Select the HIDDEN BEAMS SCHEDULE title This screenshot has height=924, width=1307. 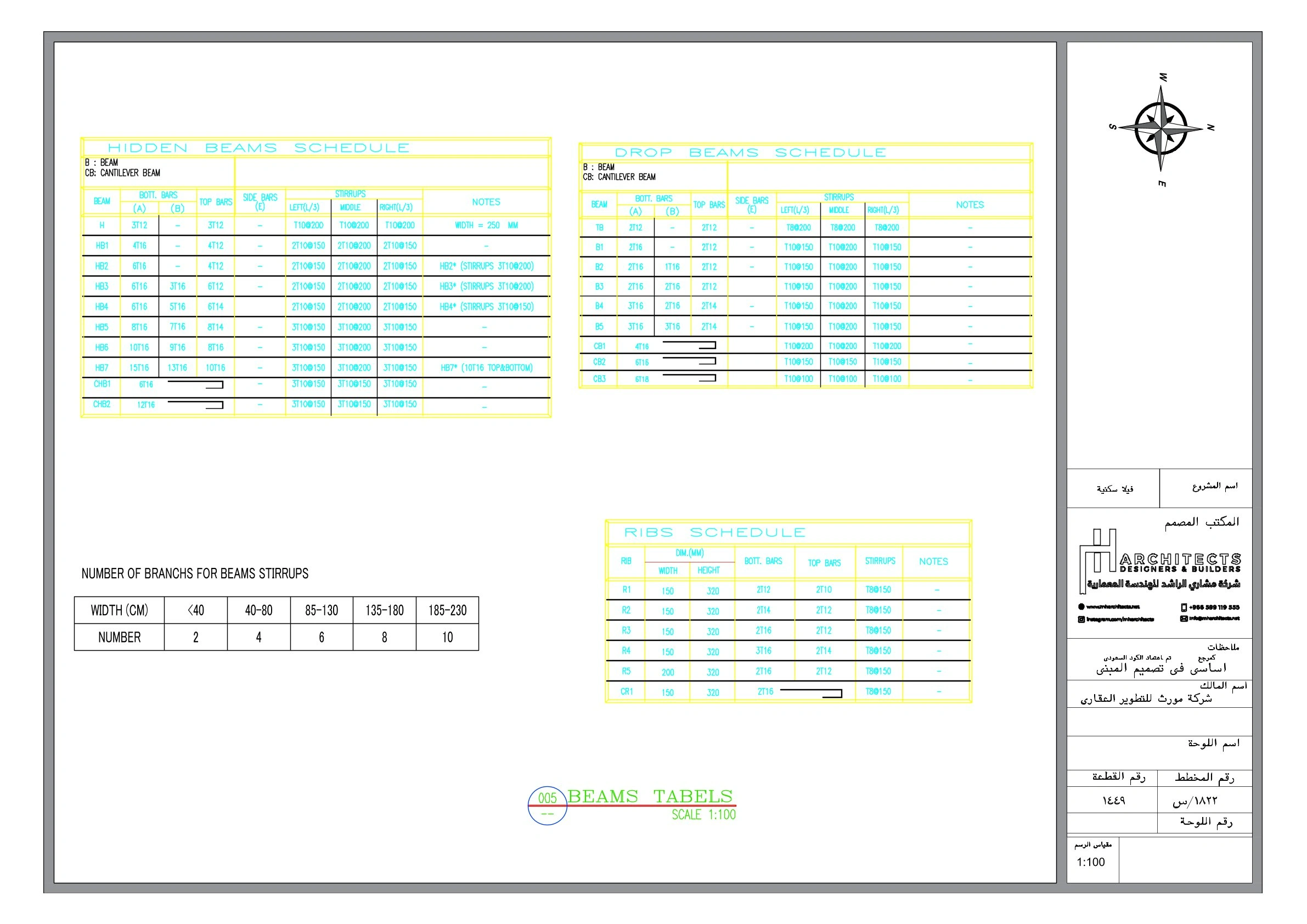pyautogui.click(x=258, y=148)
